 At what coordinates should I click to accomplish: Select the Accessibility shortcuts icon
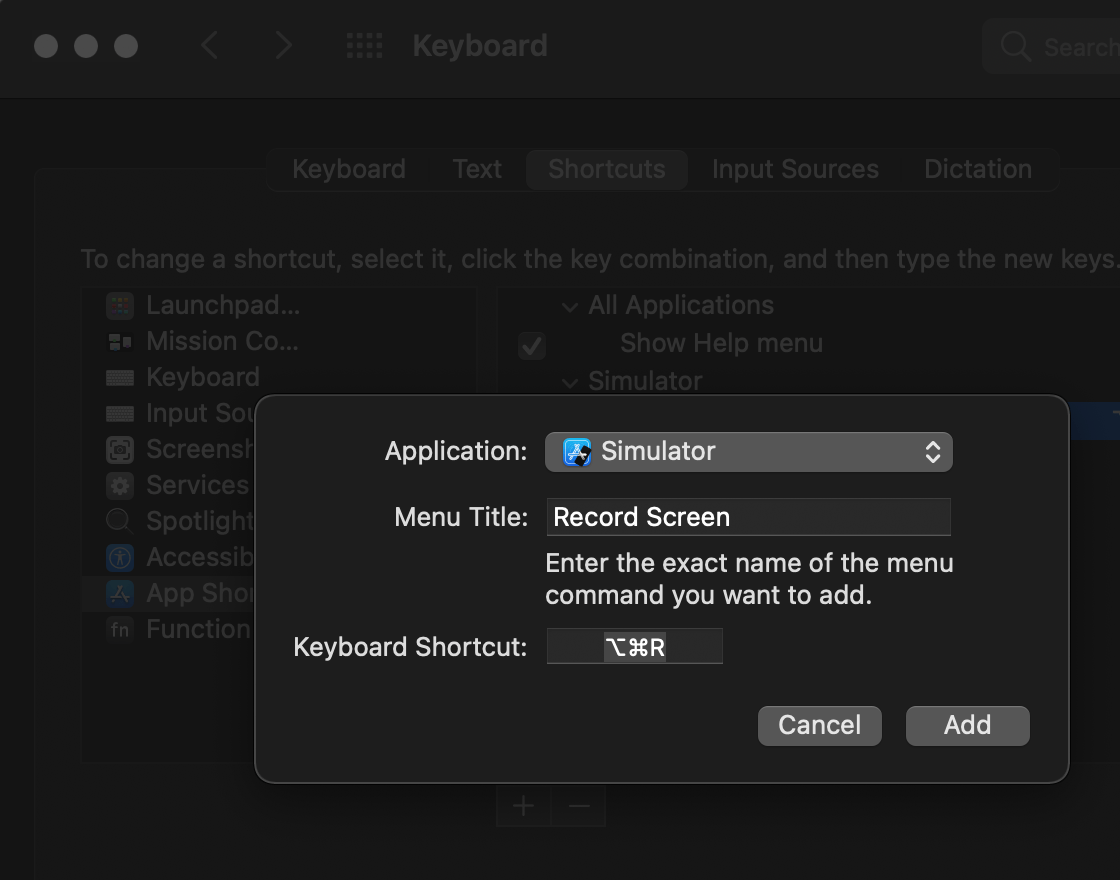(x=120, y=557)
